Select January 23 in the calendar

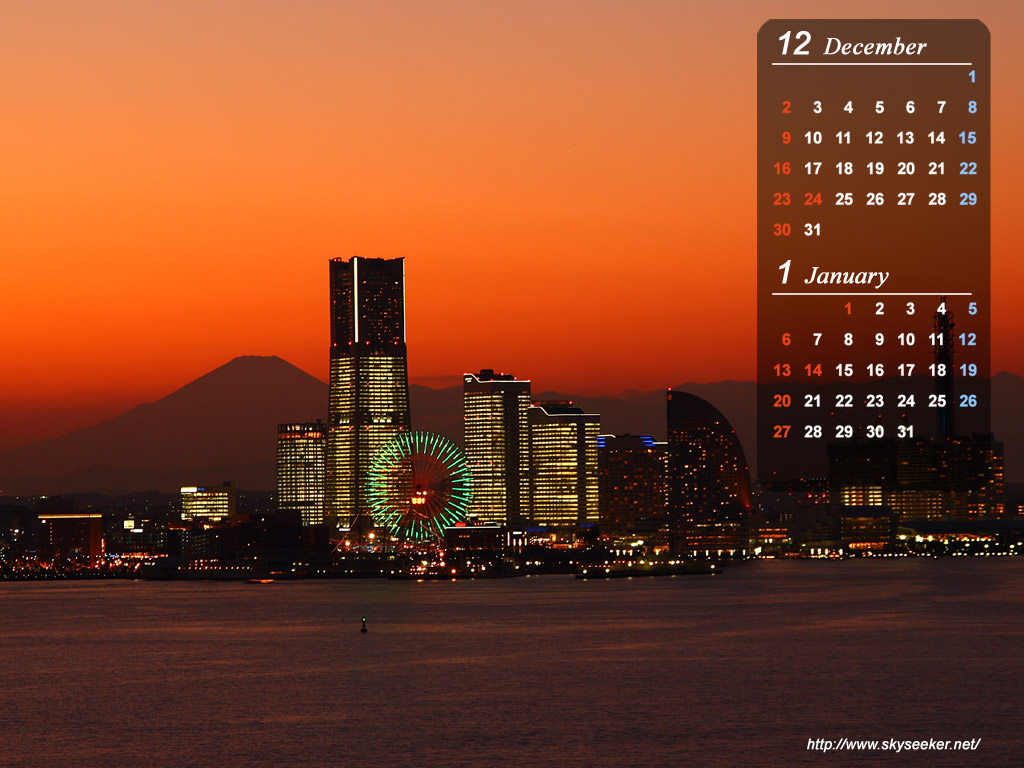coord(874,401)
